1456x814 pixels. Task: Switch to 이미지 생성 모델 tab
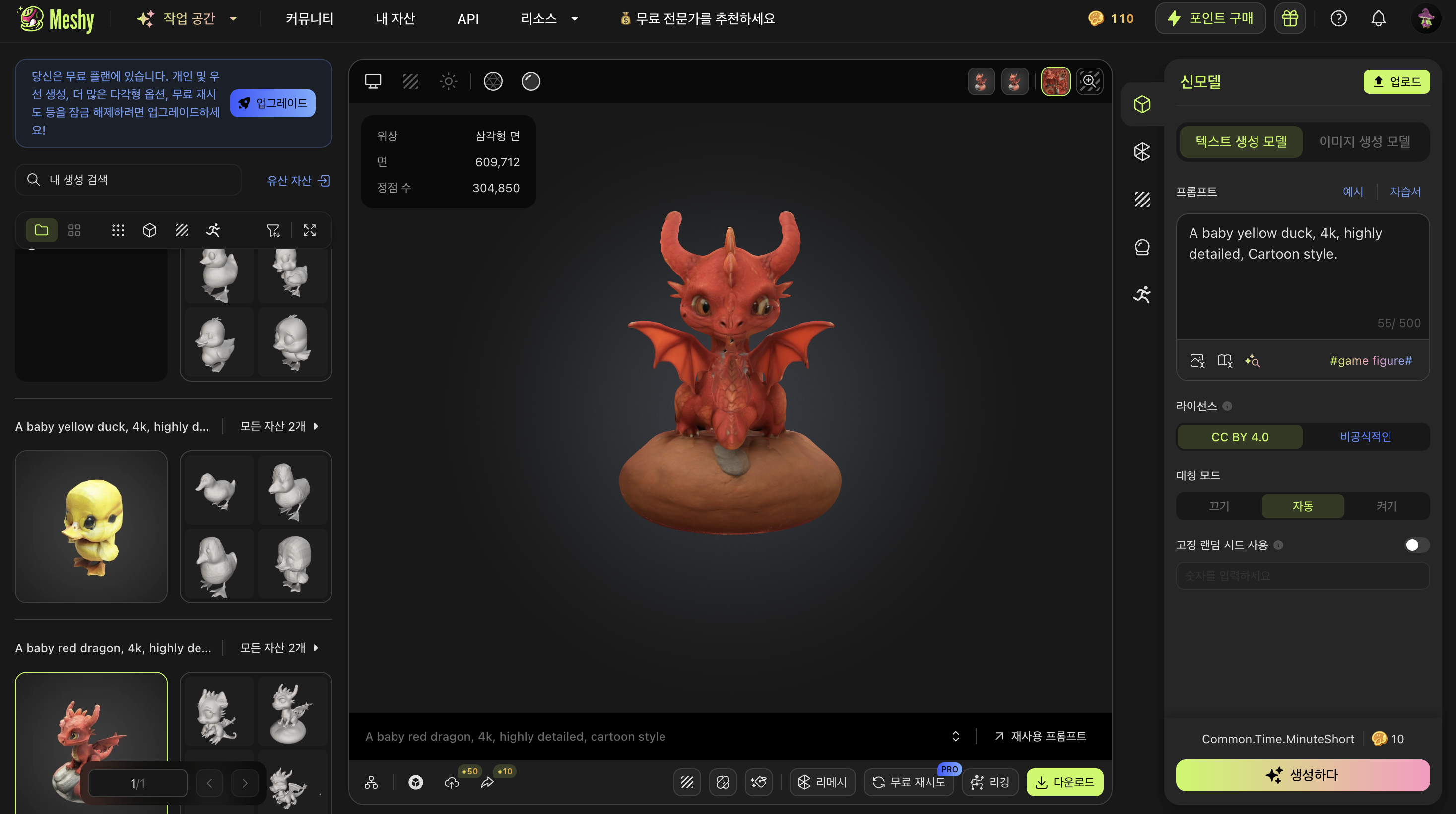click(1364, 141)
